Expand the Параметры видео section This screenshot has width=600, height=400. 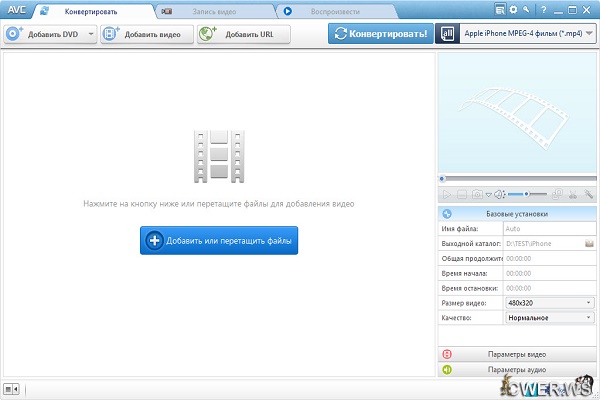click(517, 354)
